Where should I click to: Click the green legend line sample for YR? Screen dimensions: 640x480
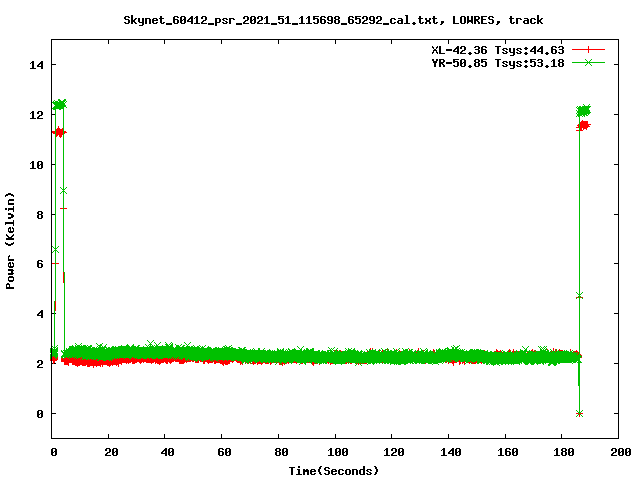point(588,62)
